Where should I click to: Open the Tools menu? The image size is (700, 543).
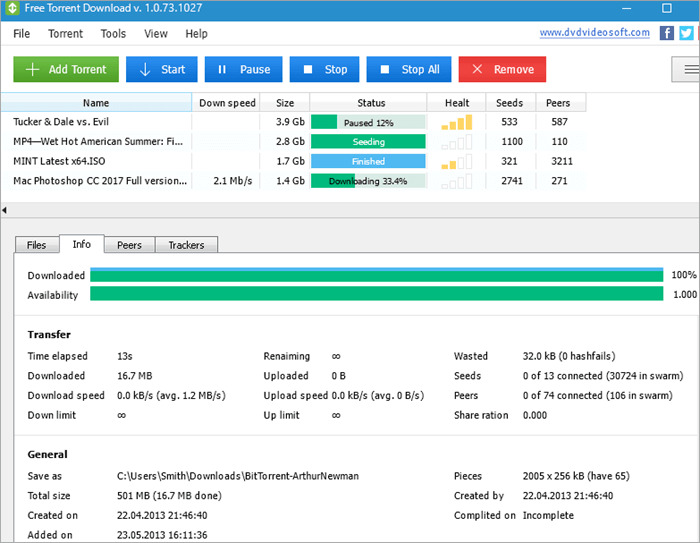click(113, 33)
